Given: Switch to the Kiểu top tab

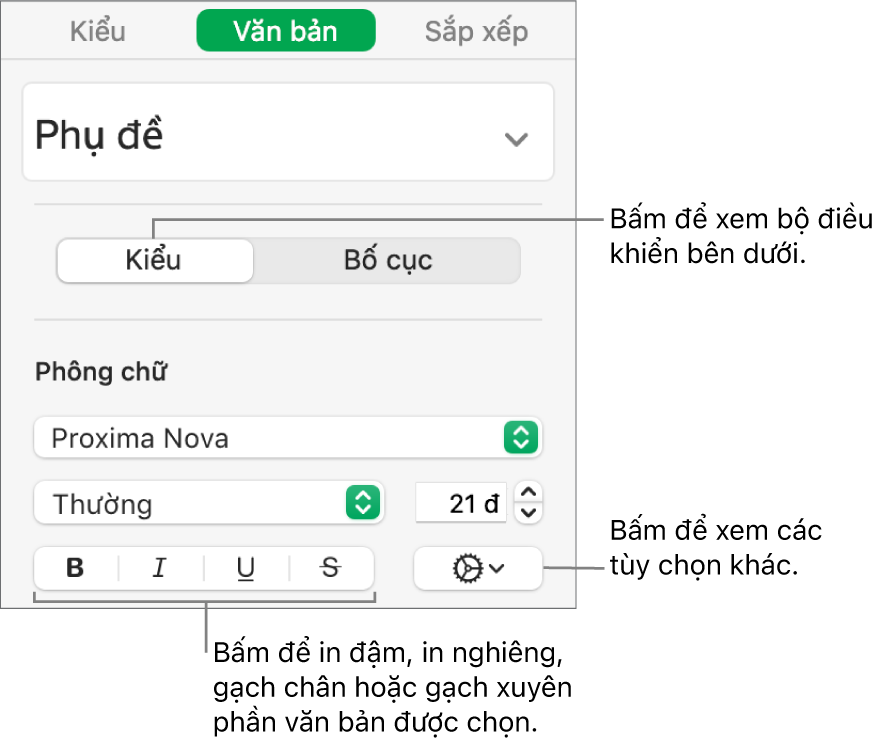Looking at the screenshot, I should coord(98,31).
